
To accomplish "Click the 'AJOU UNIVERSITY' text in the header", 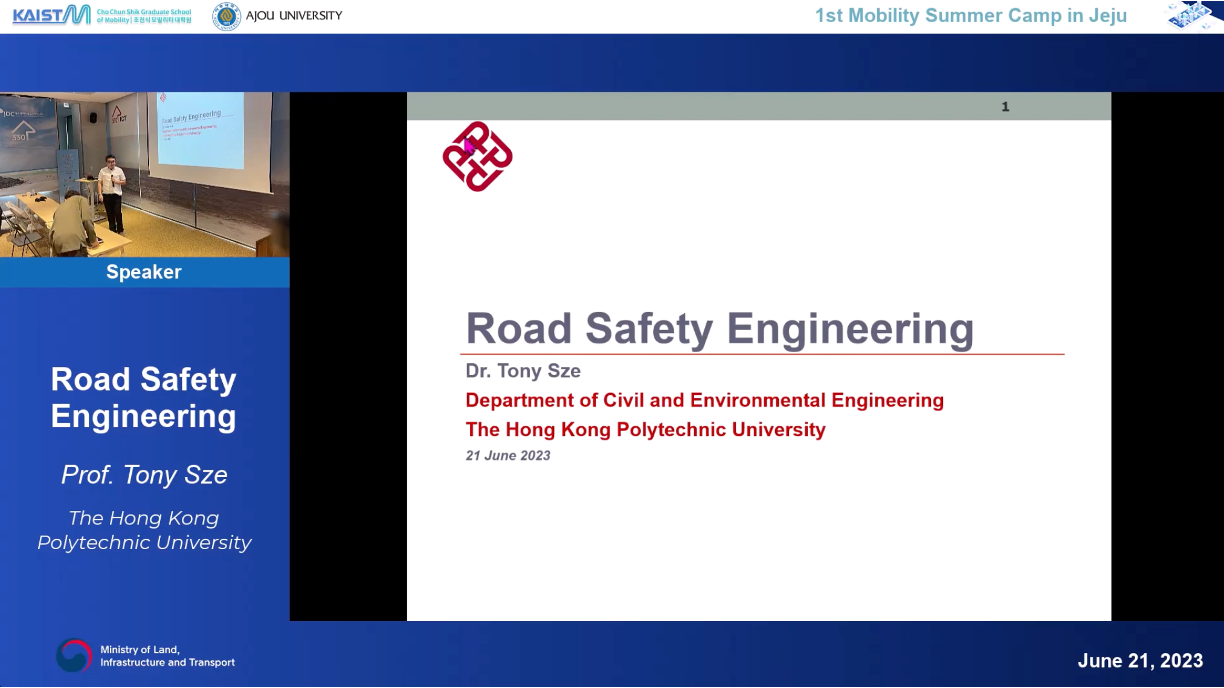I will 295,16.
